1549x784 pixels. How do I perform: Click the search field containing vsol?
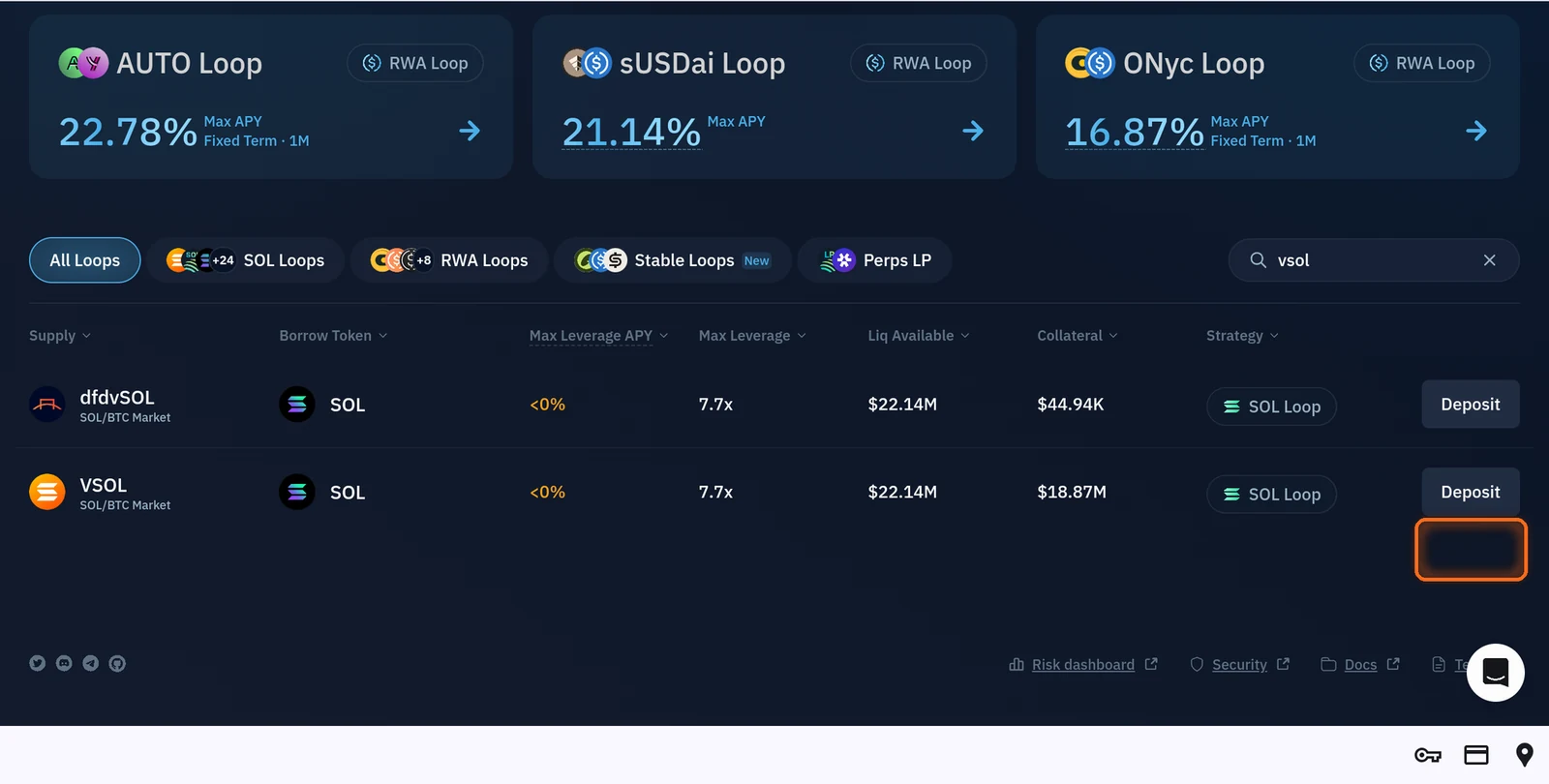tap(1374, 260)
